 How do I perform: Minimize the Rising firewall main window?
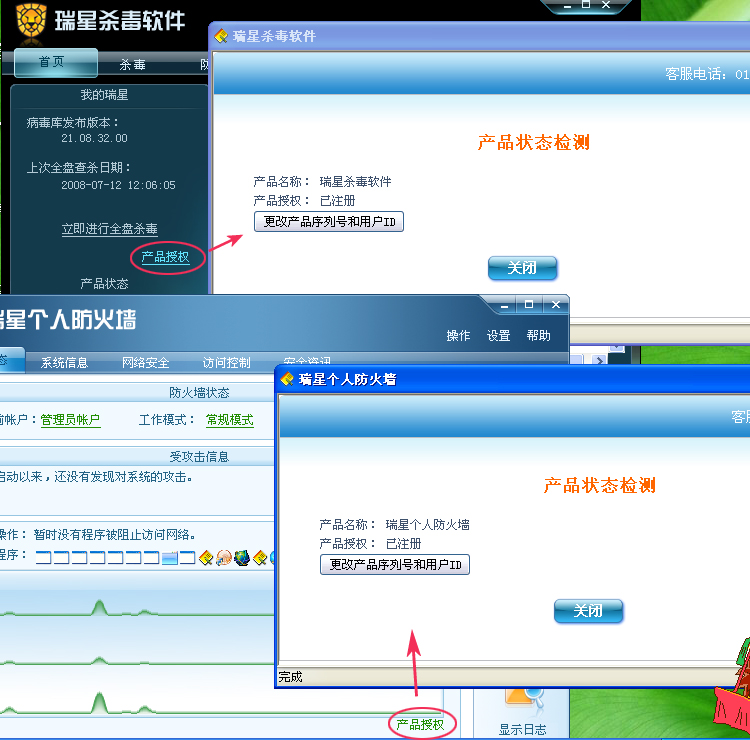click(504, 305)
